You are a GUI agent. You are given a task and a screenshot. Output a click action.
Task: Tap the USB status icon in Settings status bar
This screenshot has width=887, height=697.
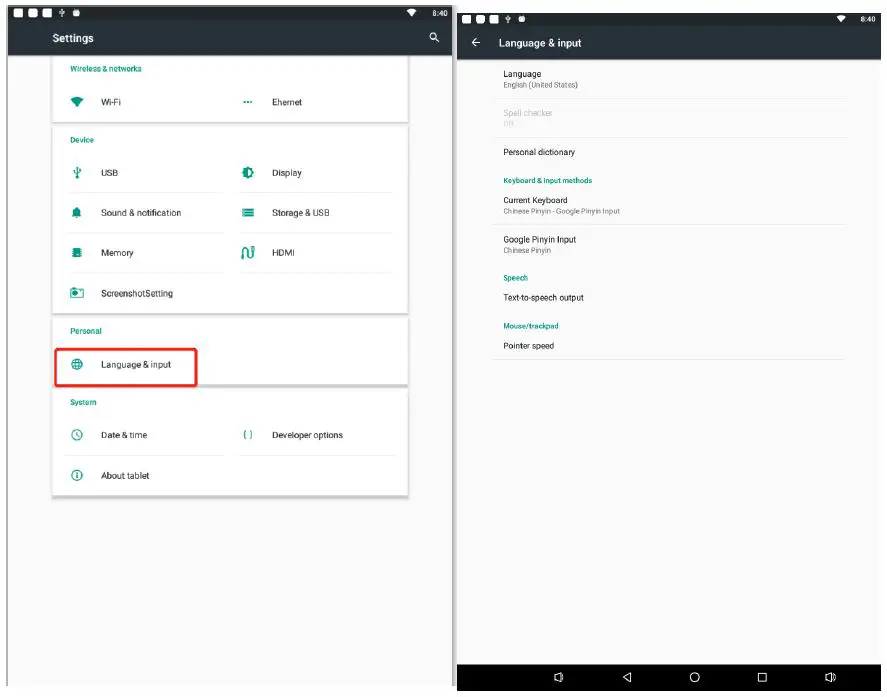pos(62,12)
